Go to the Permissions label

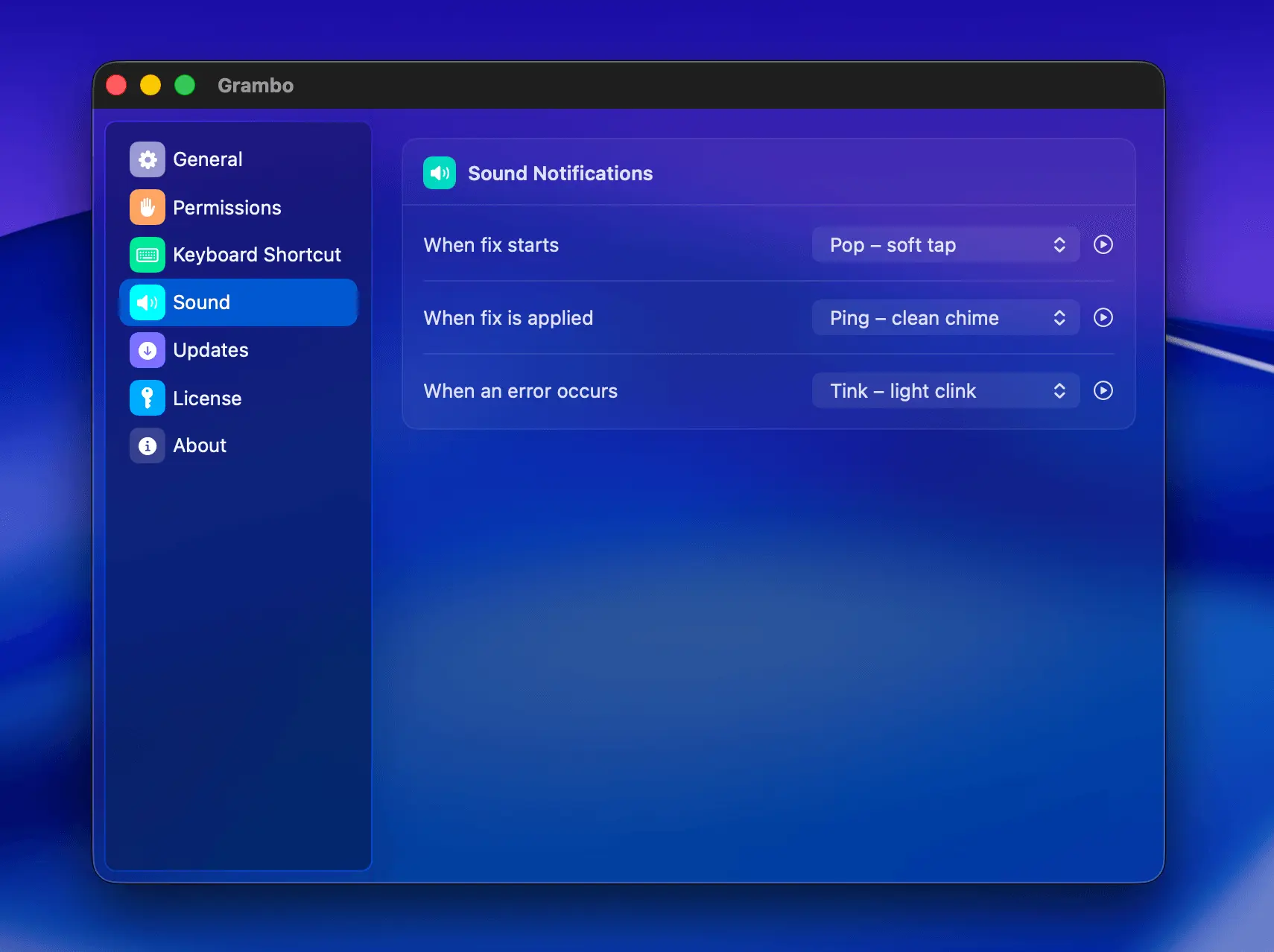pyautogui.click(x=227, y=208)
